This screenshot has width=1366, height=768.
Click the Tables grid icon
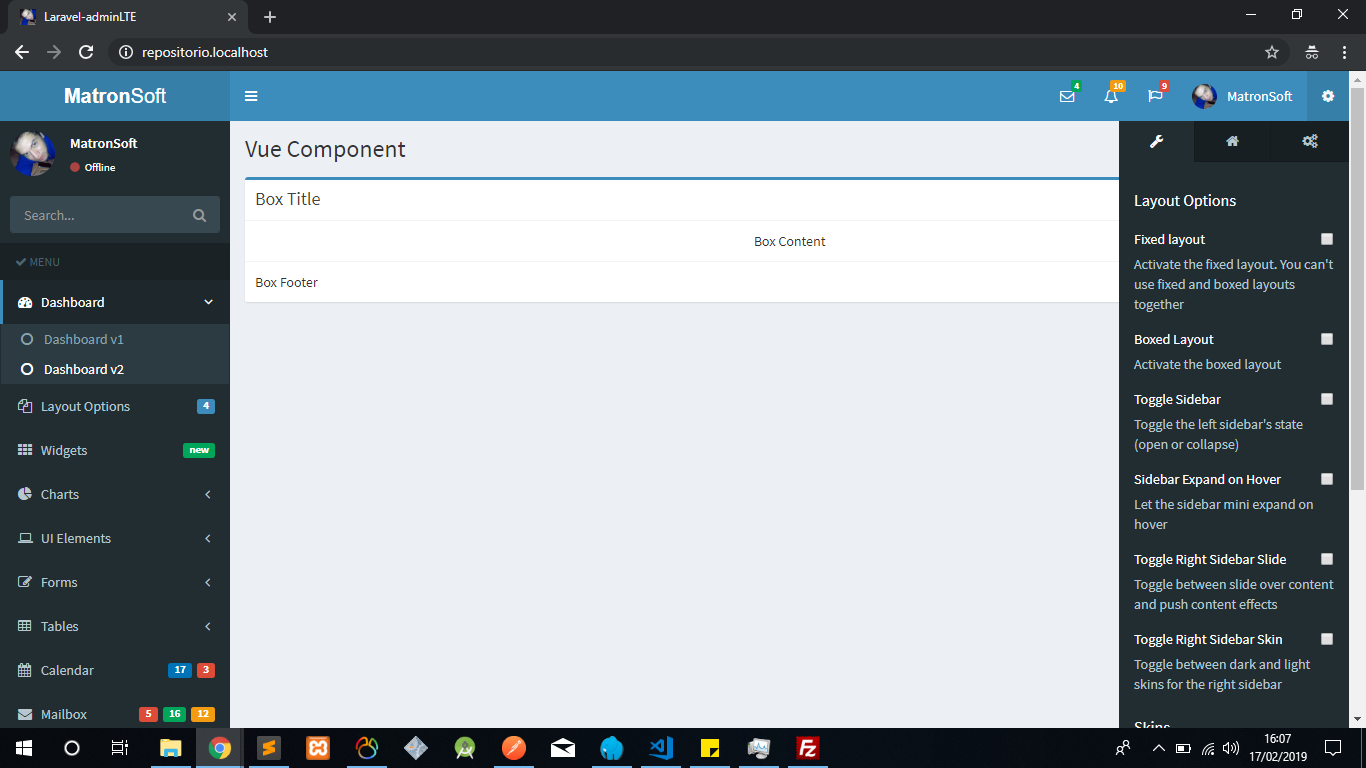click(x=25, y=626)
